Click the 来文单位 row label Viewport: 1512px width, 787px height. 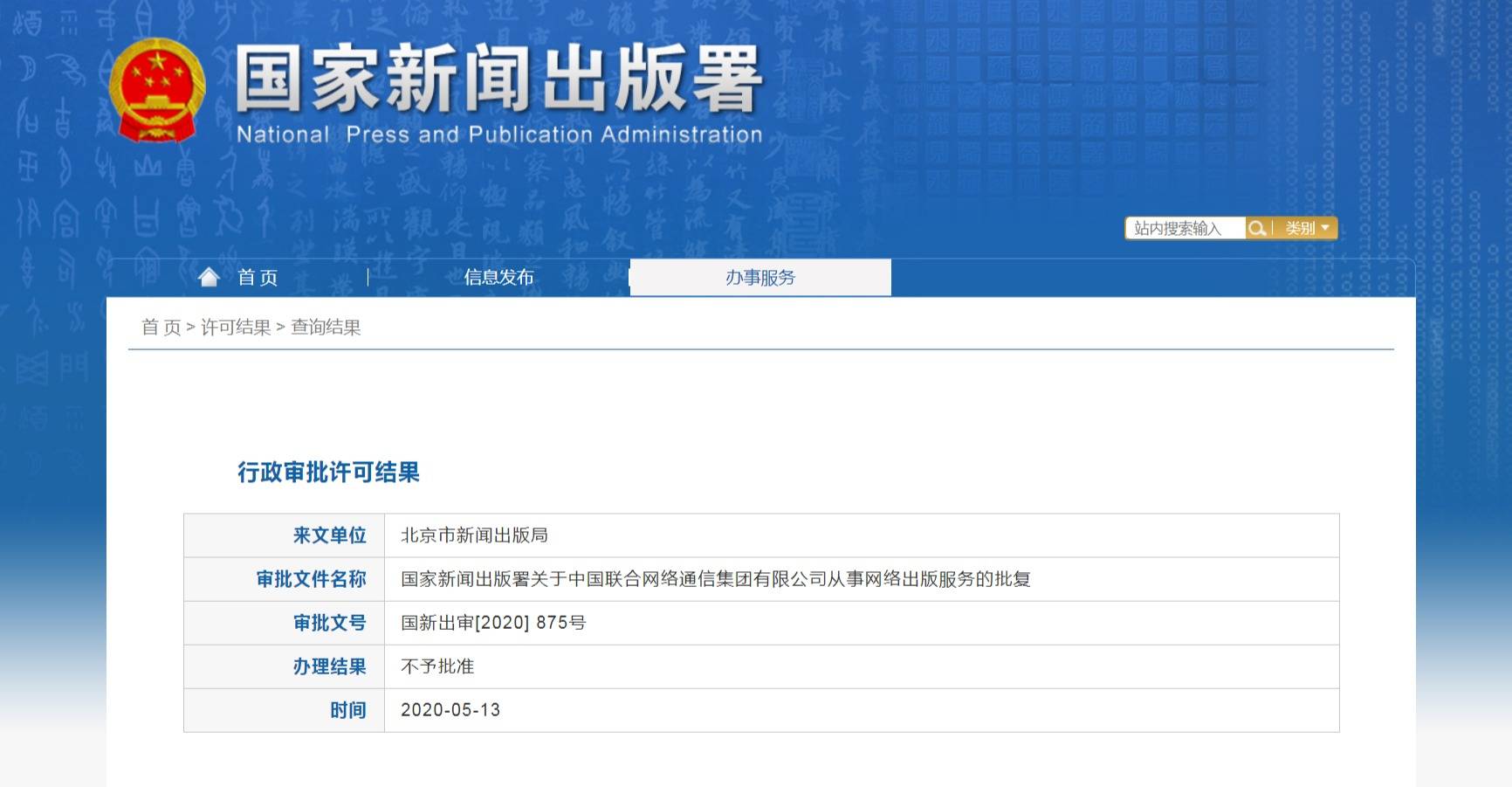tap(329, 535)
